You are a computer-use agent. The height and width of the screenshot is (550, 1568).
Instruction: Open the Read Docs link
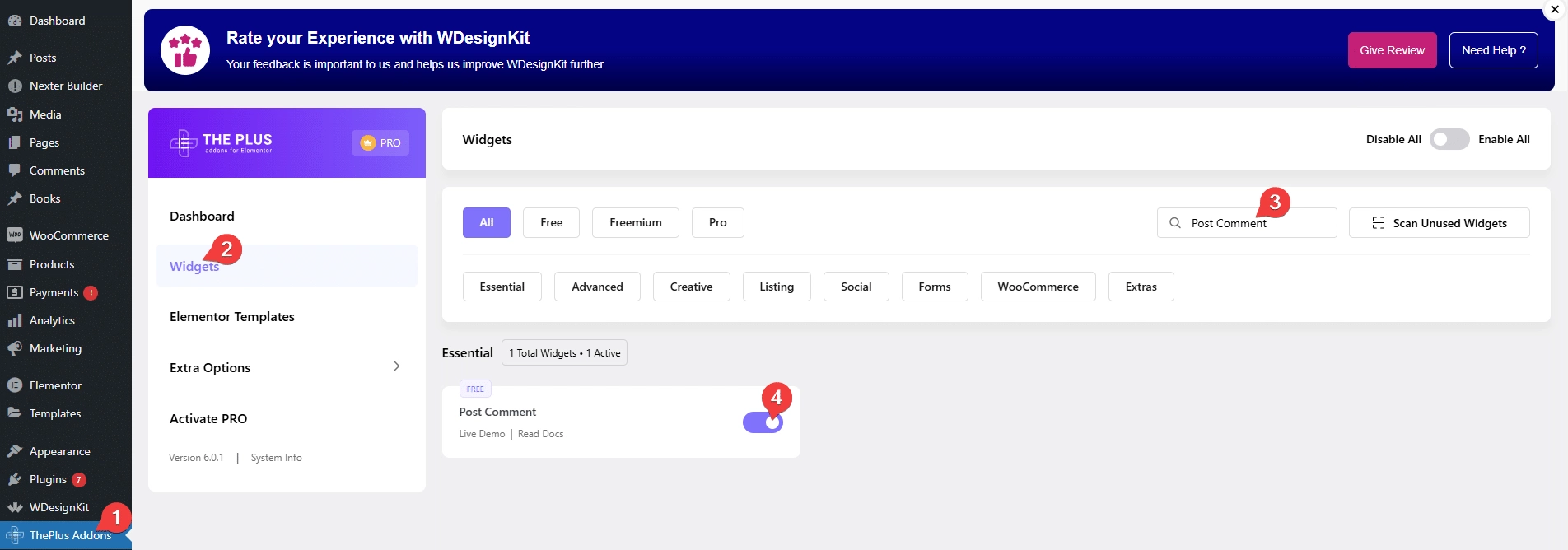540,434
